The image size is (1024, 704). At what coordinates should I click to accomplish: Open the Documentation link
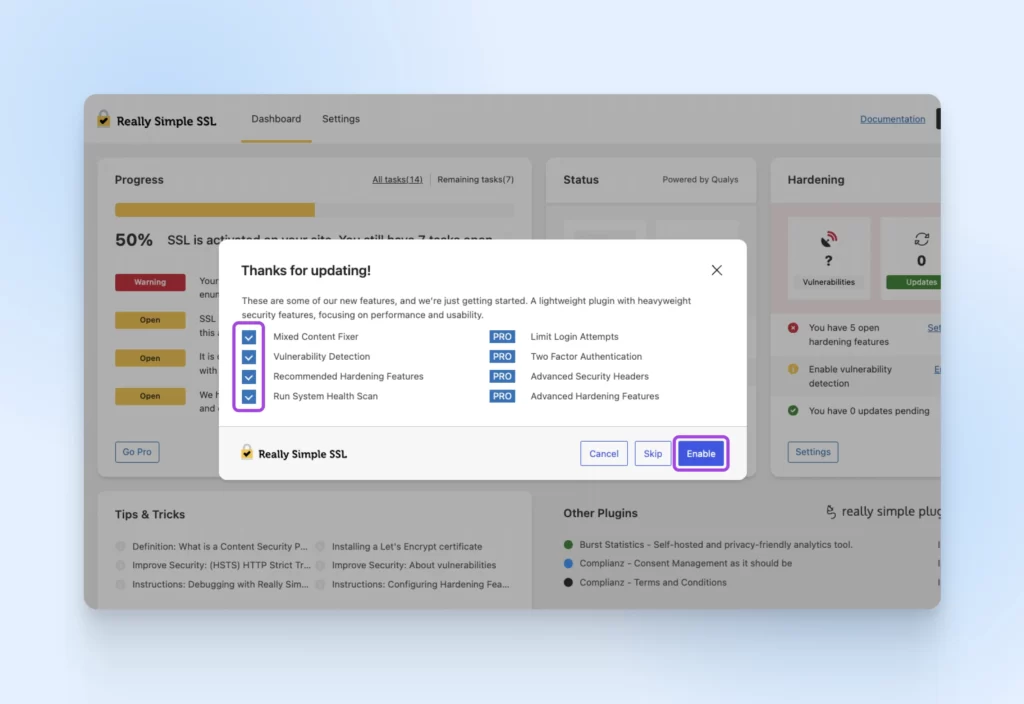pyautogui.click(x=892, y=120)
